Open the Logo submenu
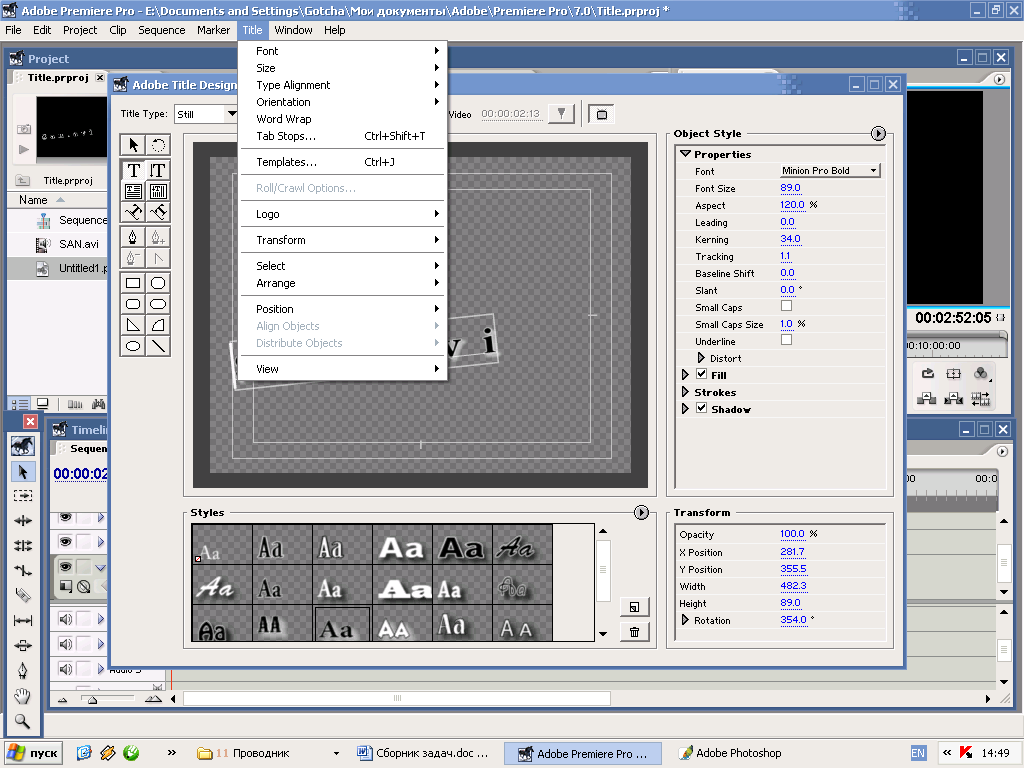1024x768 pixels. tap(343, 214)
